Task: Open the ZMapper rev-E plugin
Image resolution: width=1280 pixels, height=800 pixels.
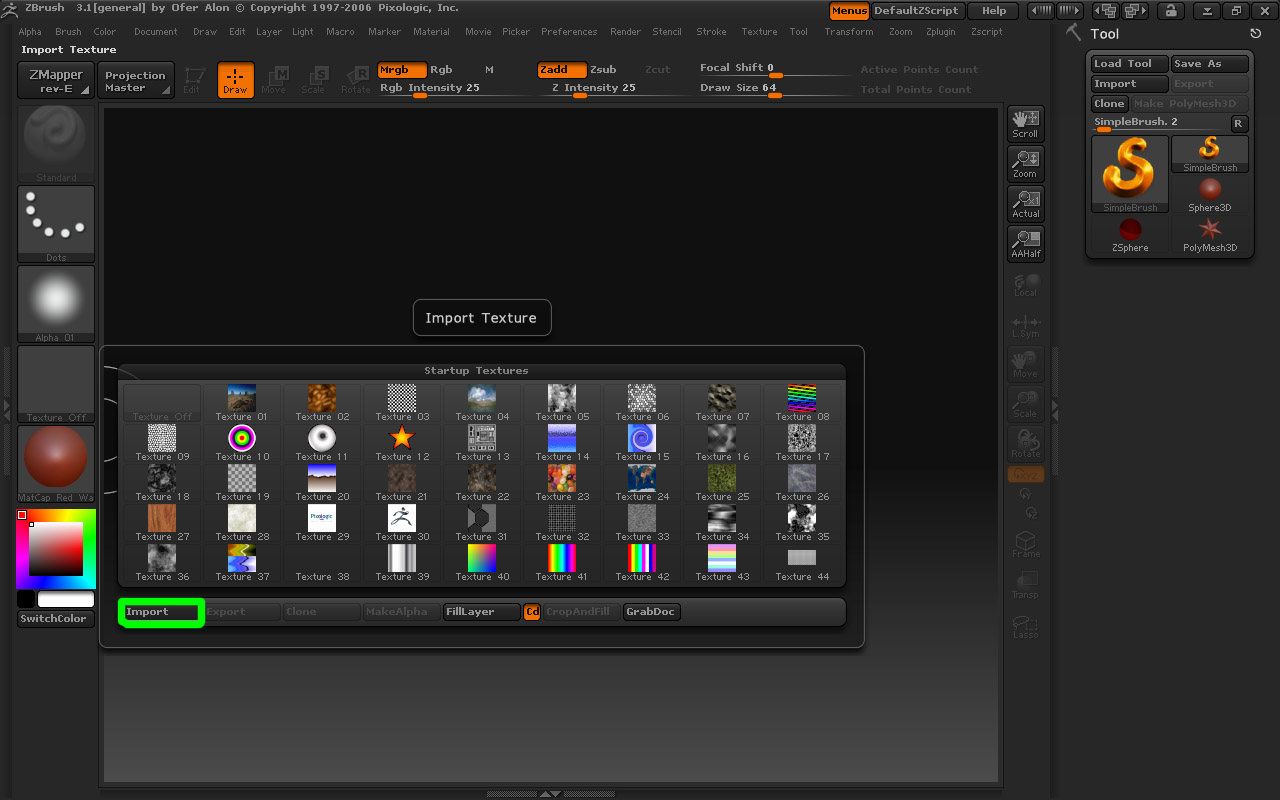Action: tap(56, 81)
